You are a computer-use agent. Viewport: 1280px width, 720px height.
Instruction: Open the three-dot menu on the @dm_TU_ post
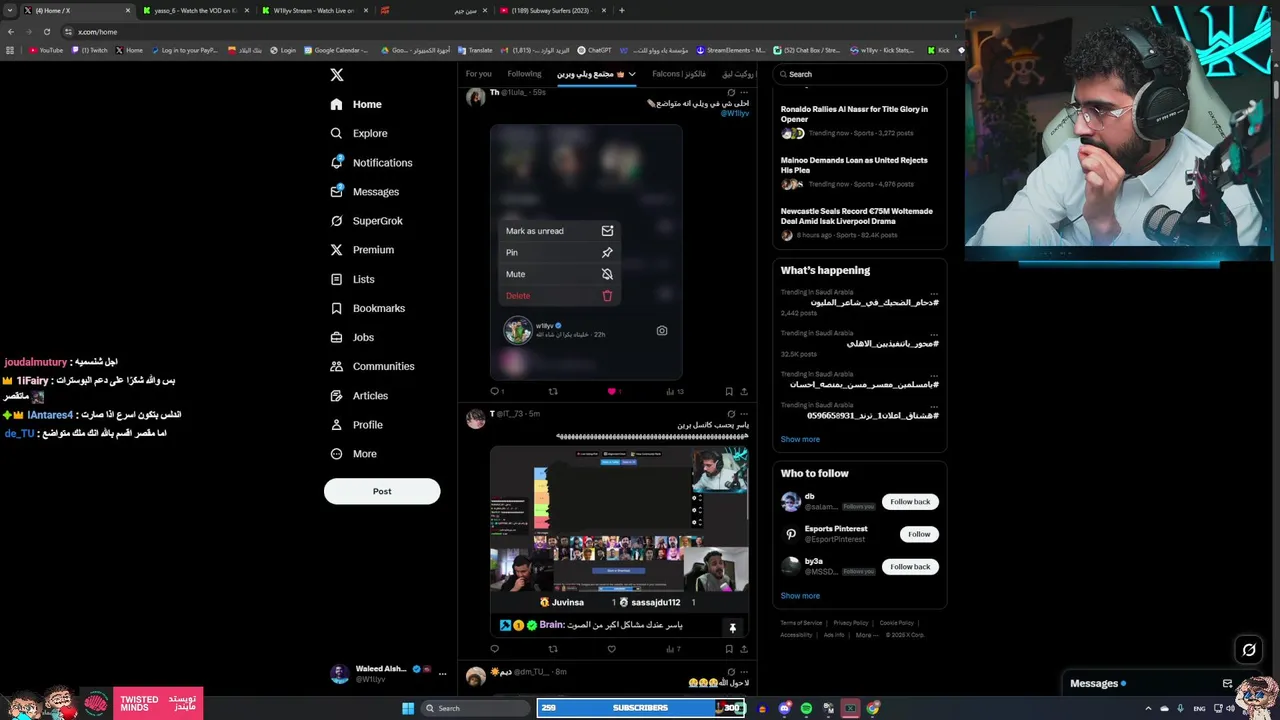[x=743, y=672]
